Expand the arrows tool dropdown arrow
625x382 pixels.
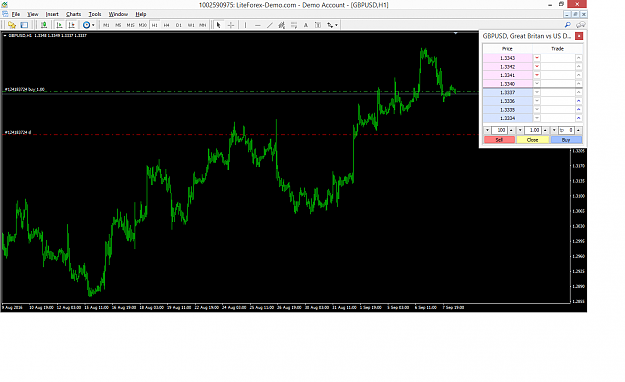336,25
